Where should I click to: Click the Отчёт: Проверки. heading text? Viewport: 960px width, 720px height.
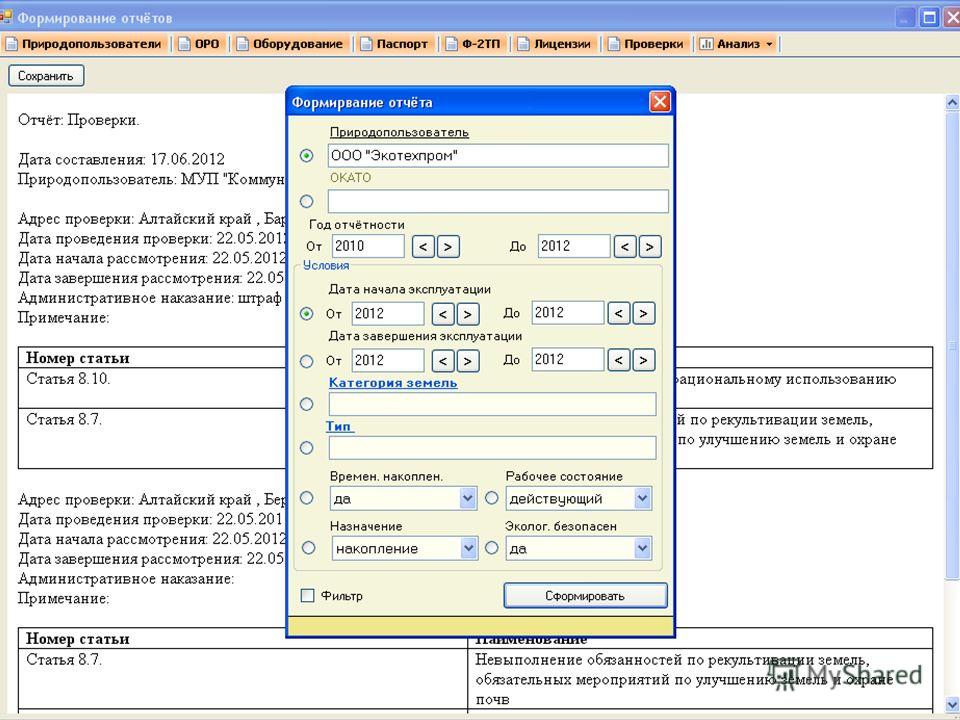point(79,120)
